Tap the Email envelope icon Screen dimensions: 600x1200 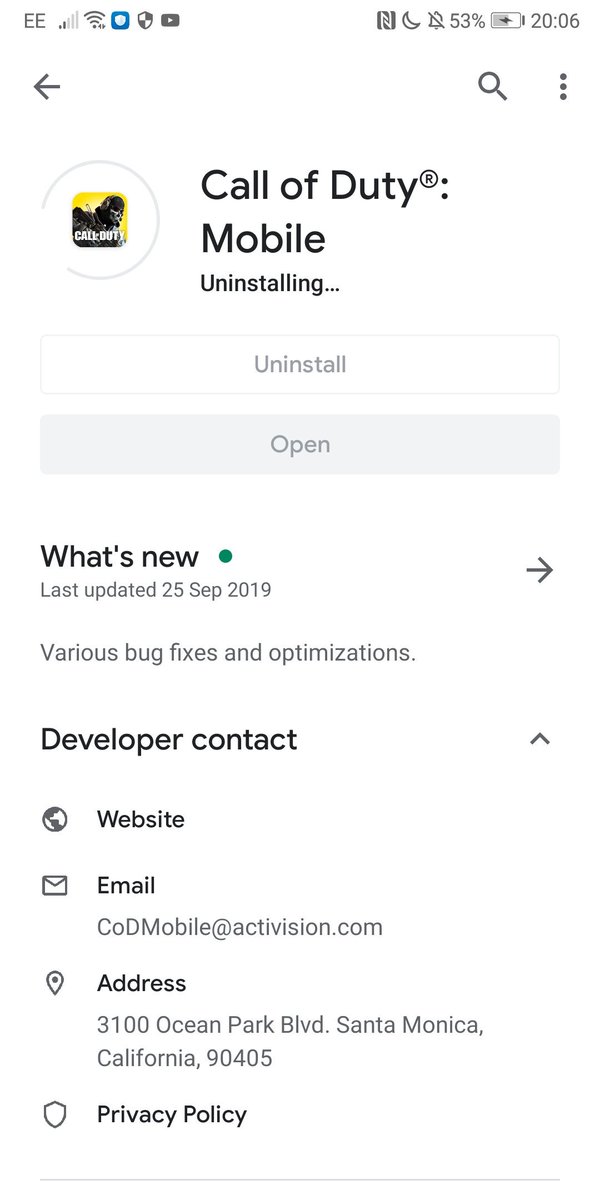(x=55, y=885)
